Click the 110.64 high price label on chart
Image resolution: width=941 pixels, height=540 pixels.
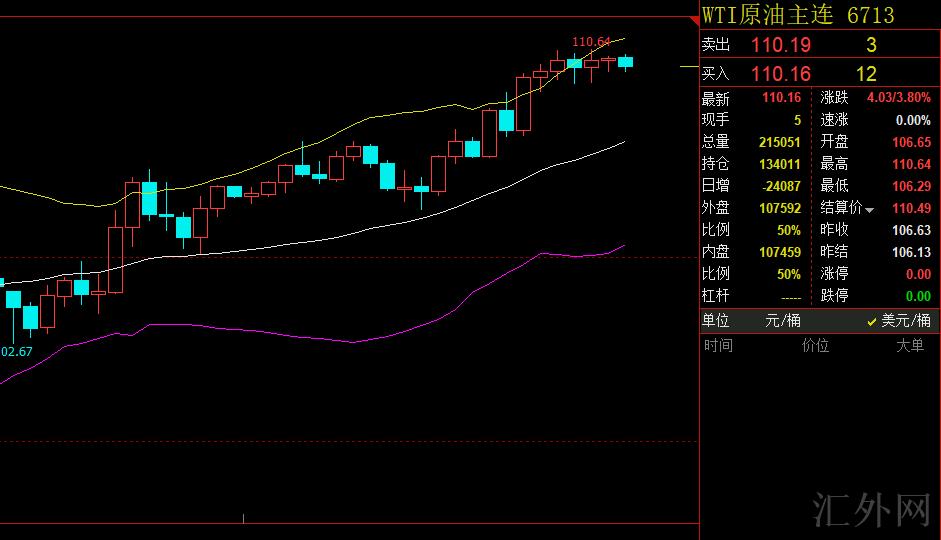(590, 42)
